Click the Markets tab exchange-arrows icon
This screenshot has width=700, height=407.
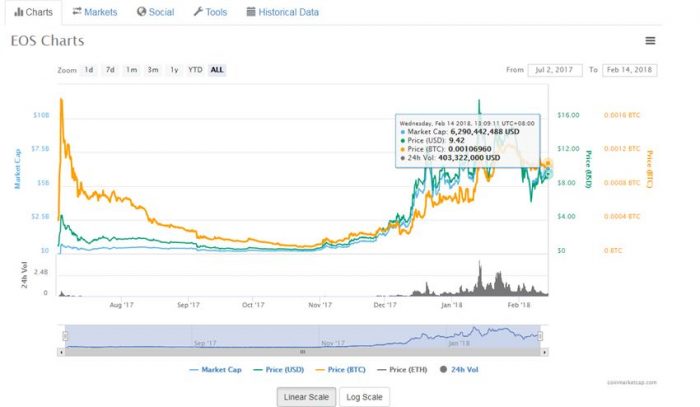(77, 11)
